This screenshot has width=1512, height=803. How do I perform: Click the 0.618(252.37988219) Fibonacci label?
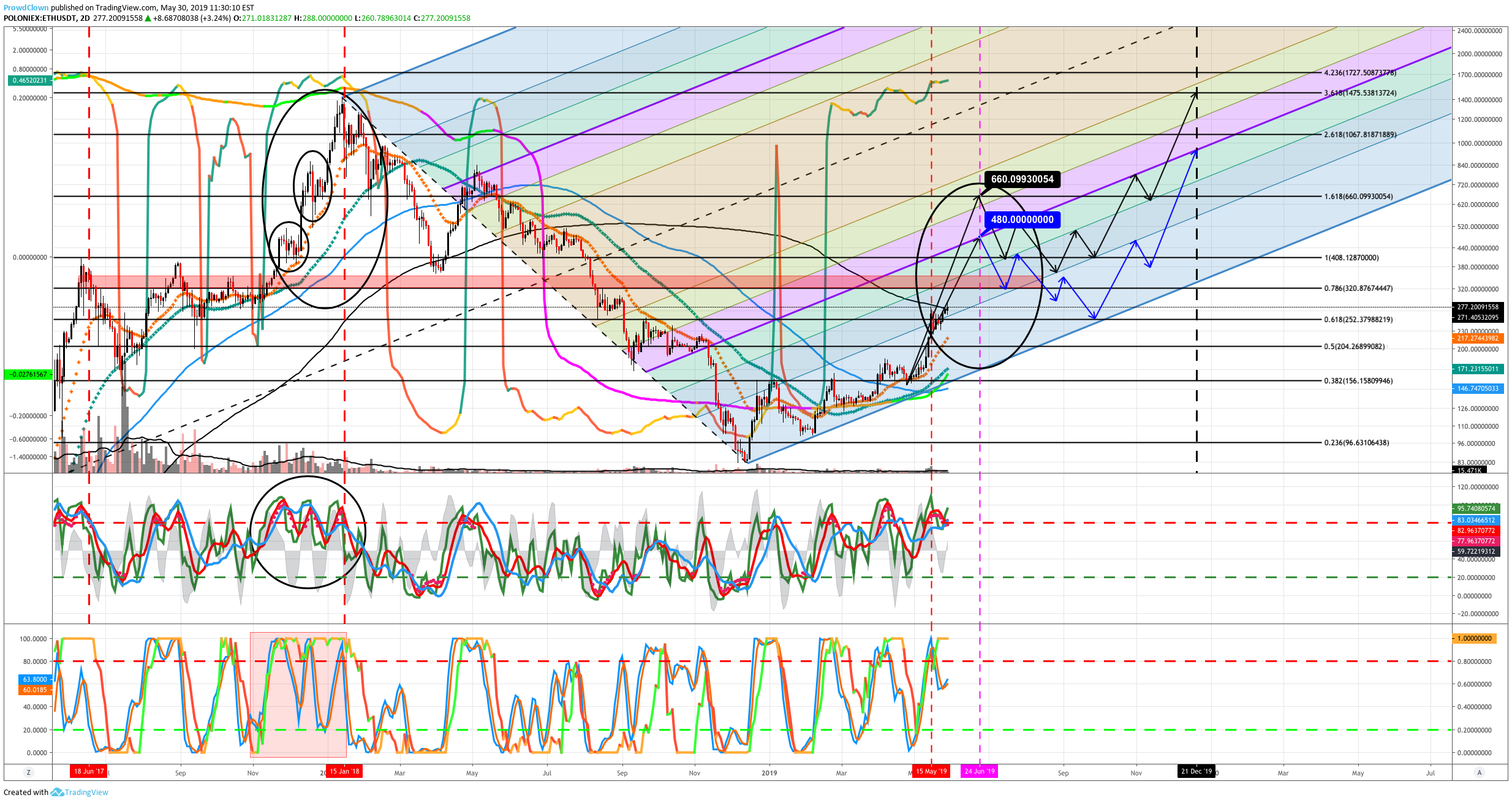tap(1358, 320)
